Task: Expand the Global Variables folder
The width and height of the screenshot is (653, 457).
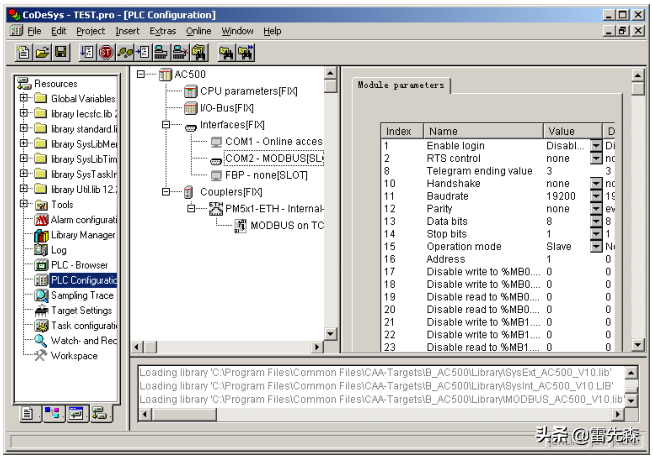Action: pyautogui.click(x=24, y=99)
